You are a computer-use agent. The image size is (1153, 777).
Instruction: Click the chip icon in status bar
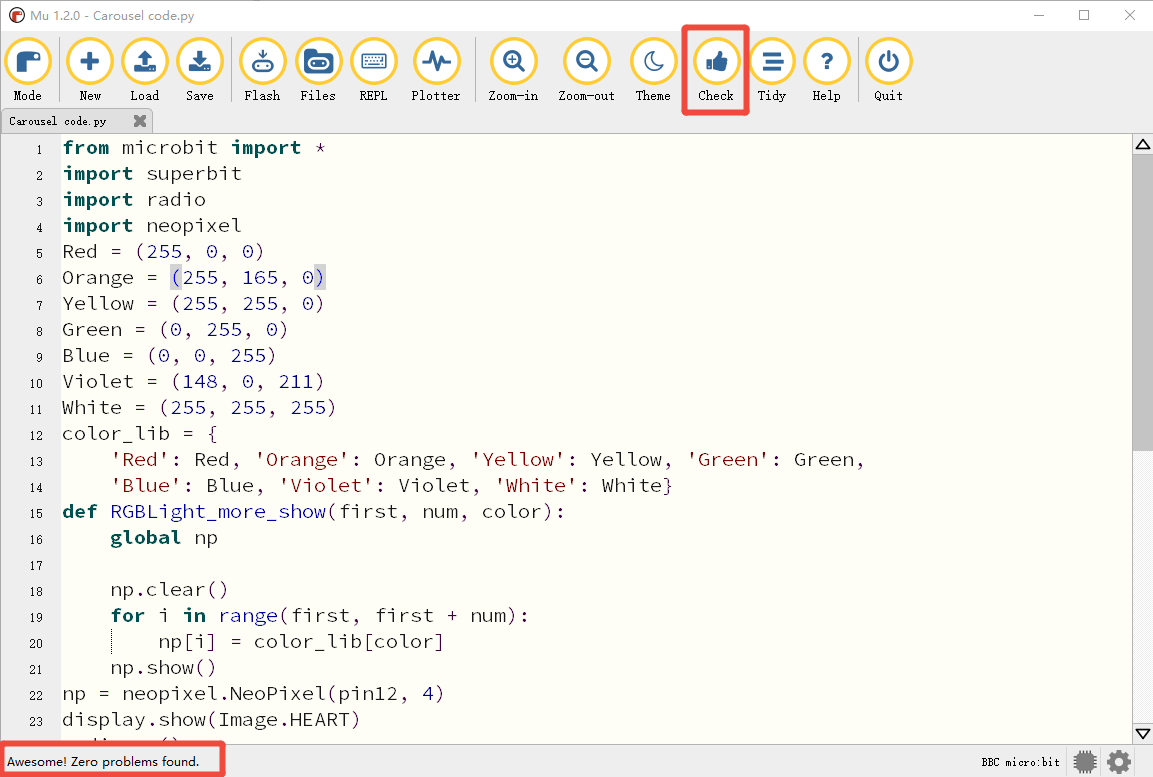click(1085, 762)
